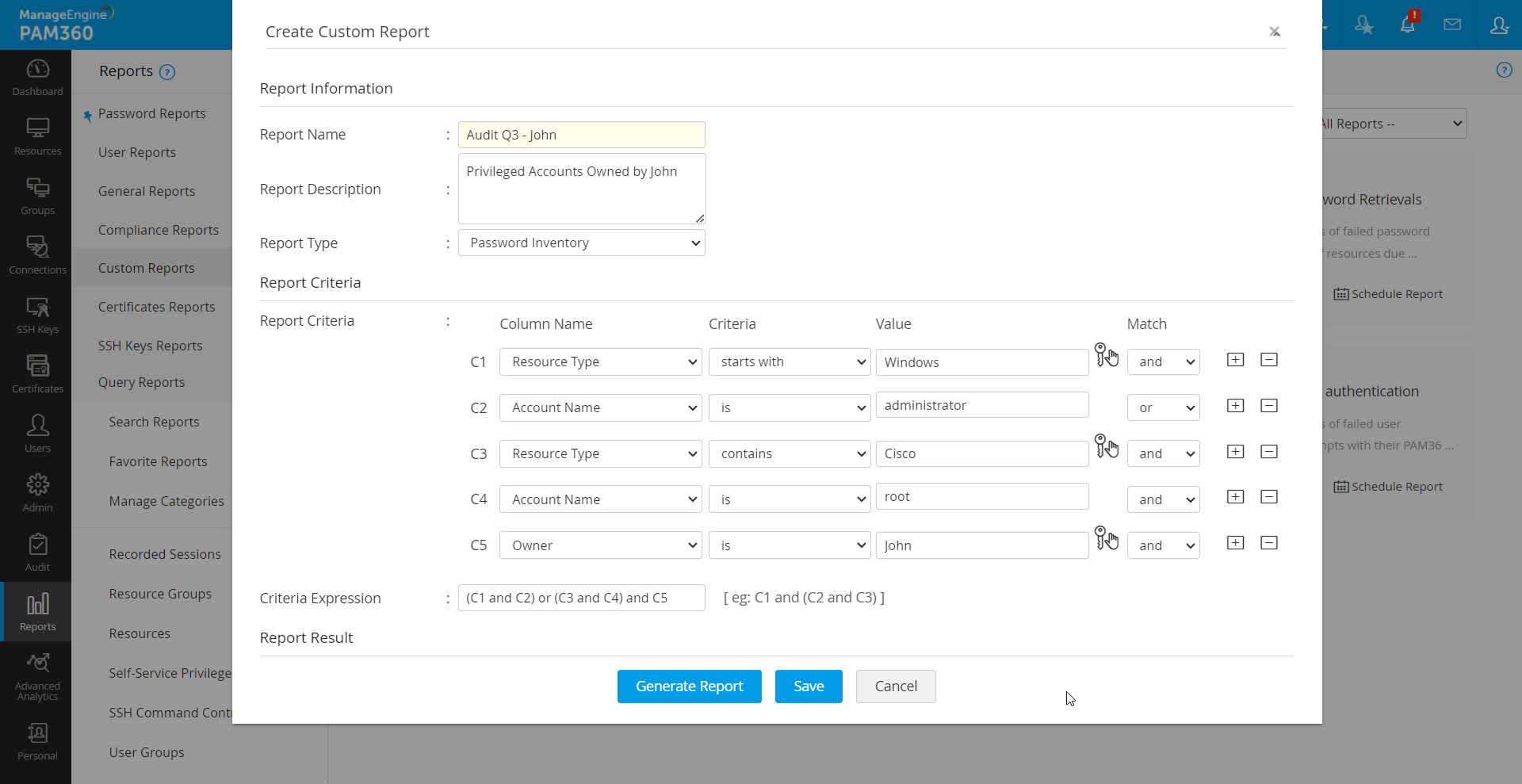Open the mail icon in header
This screenshot has width=1522, height=784.
tap(1452, 25)
